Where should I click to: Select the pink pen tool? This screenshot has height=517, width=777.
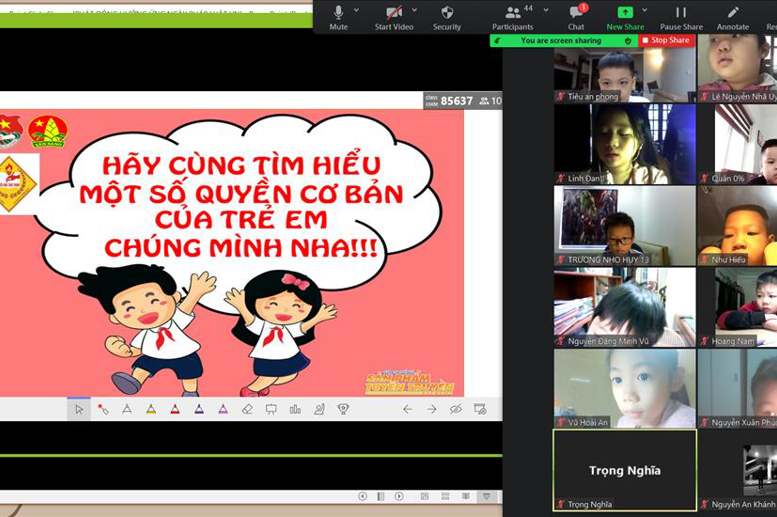(223, 409)
